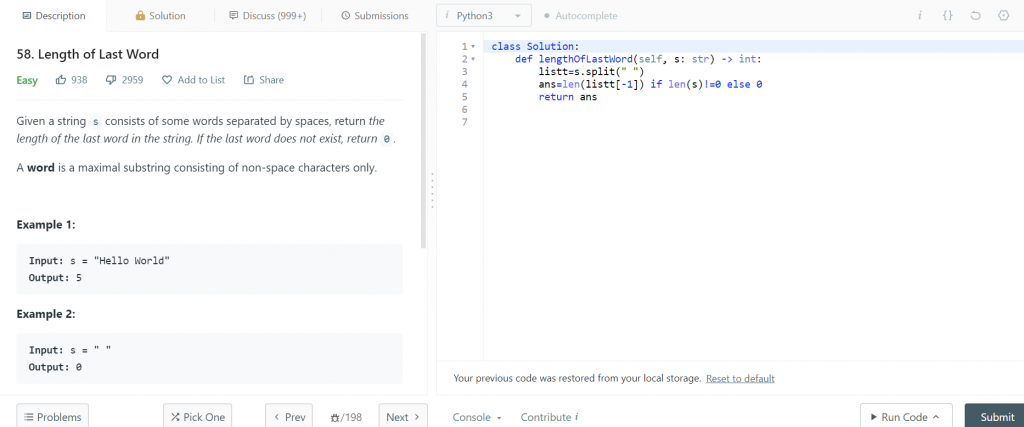The height and width of the screenshot is (427, 1024).
Task: Open the Solution tab
Action: (160, 16)
